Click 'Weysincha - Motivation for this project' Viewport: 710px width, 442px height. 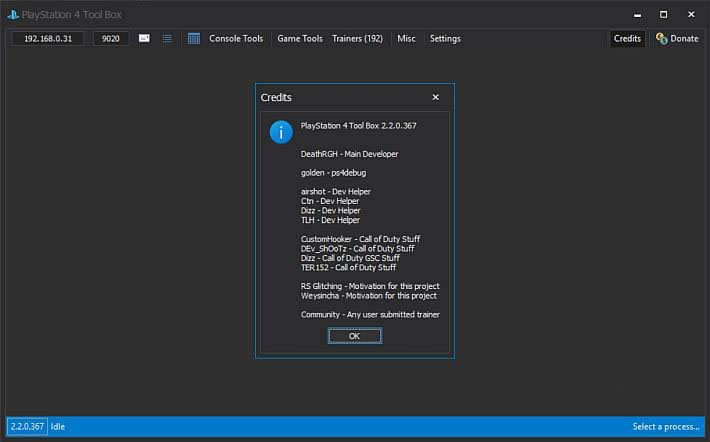(369, 296)
